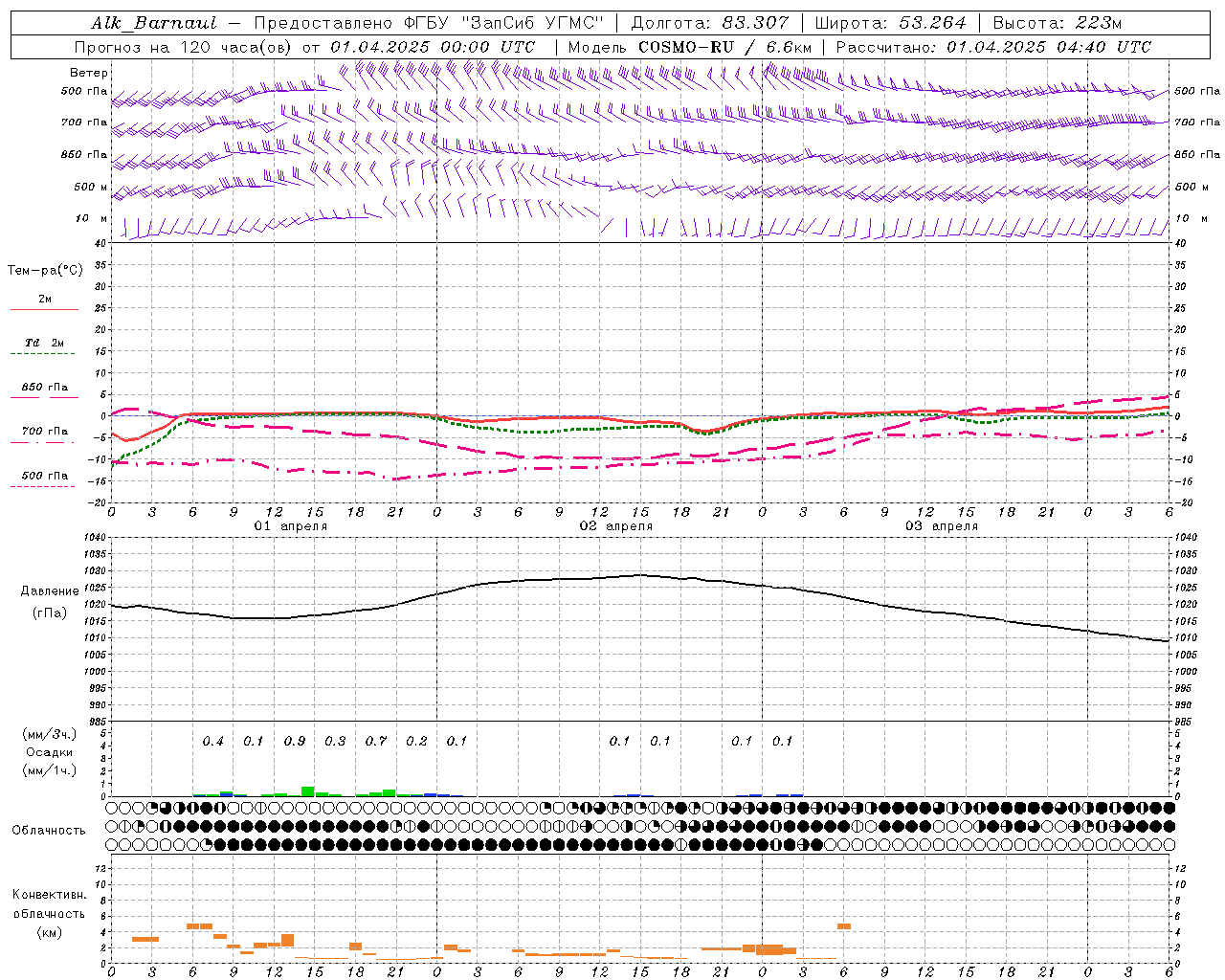
Task: Click the Облачность cloud cover label
Action: pyautogui.click(x=49, y=831)
